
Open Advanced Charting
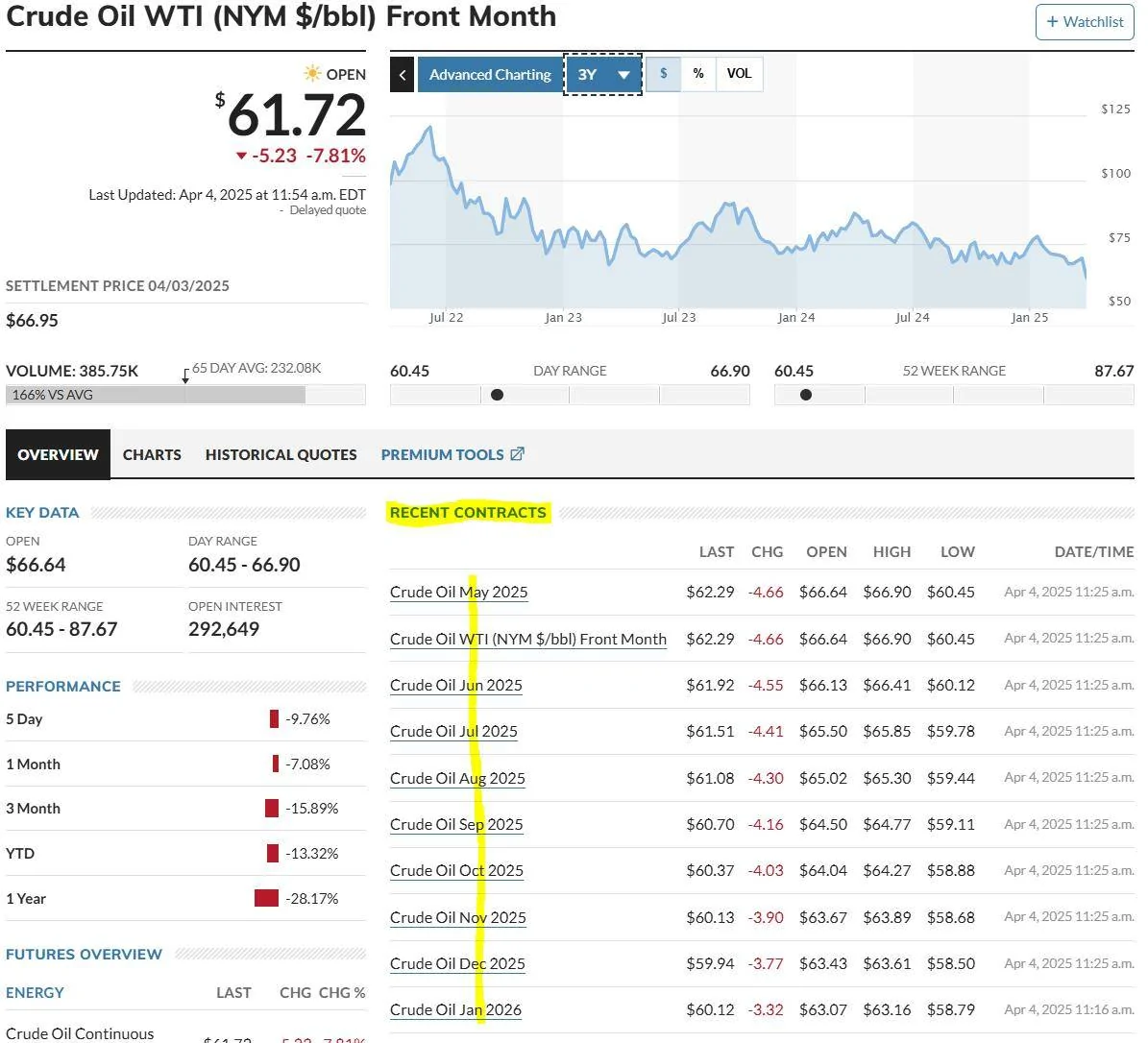tap(490, 75)
